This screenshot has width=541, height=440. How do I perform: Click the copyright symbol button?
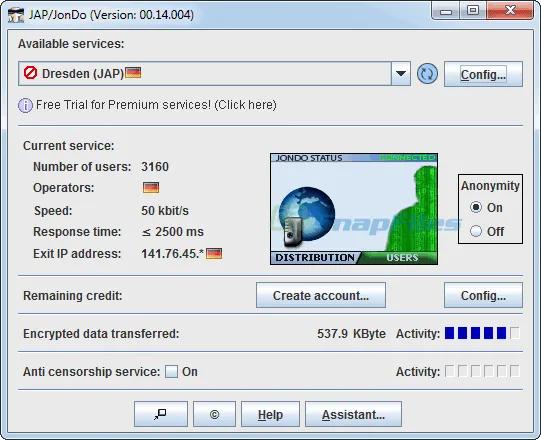pyautogui.click(x=214, y=414)
